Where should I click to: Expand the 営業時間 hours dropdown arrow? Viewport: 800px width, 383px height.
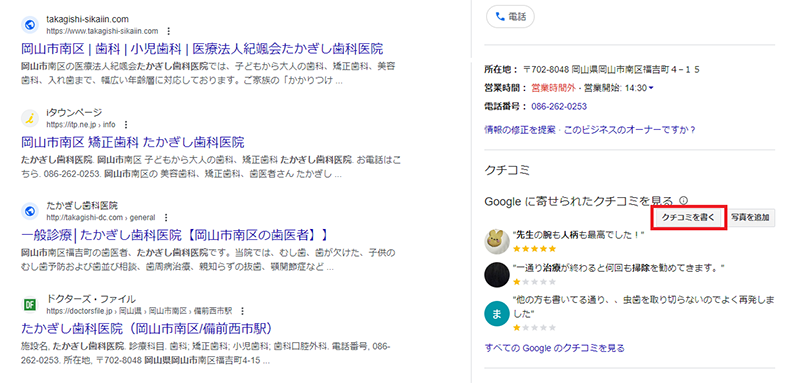pos(651,88)
